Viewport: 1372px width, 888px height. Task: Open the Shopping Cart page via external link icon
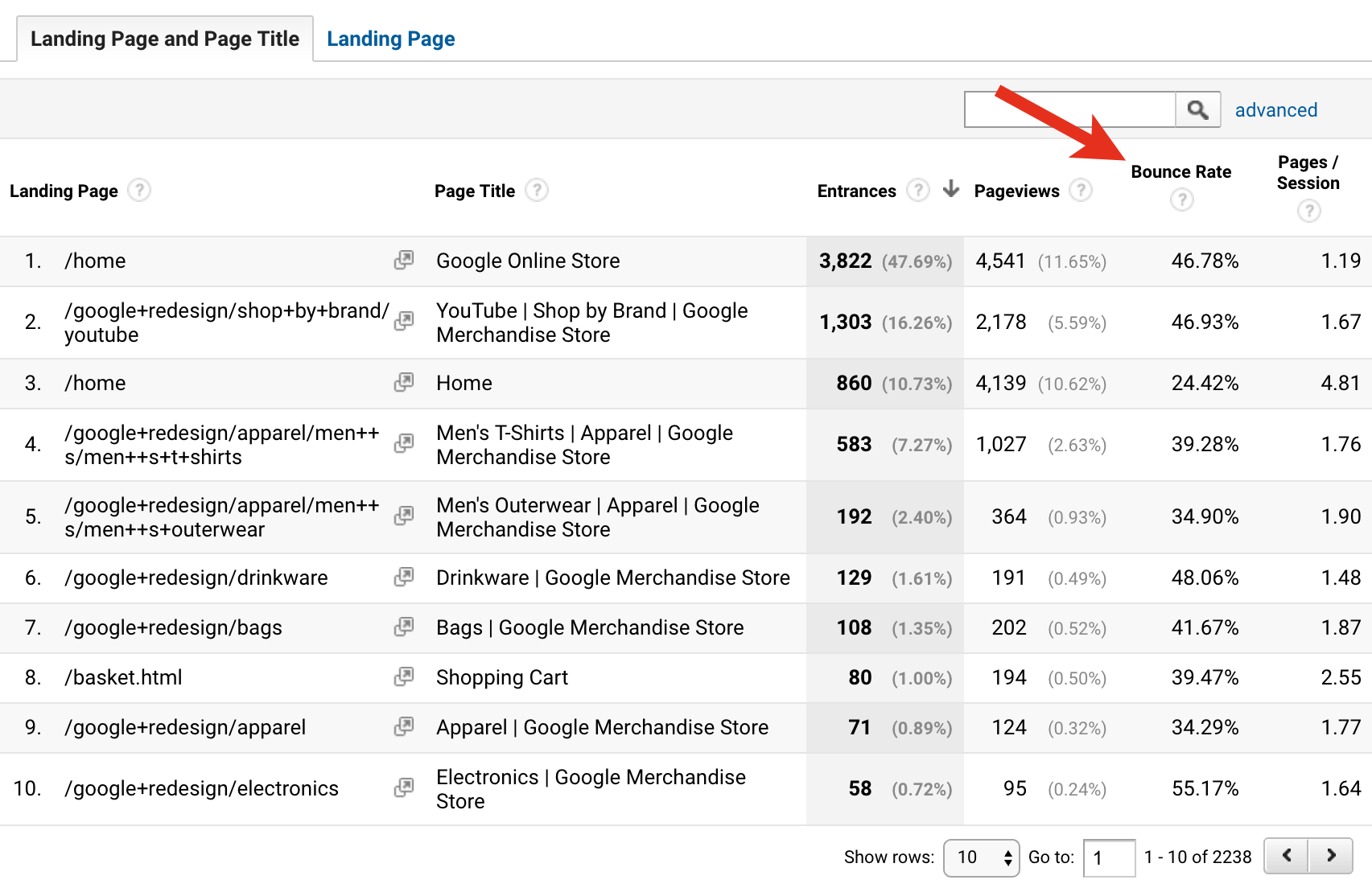[405, 677]
